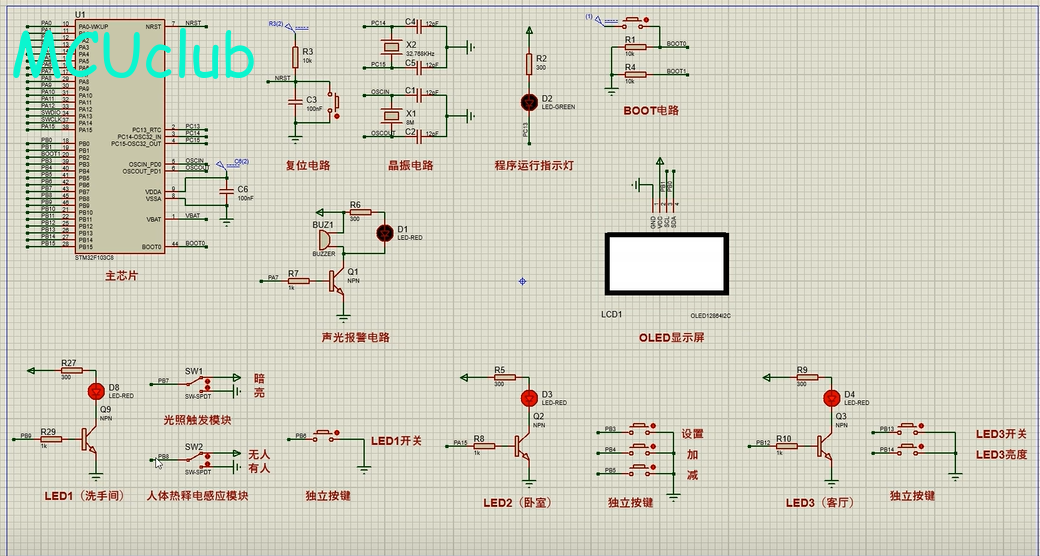Click the reset push button beside C3
Image resolution: width=1040 pixels, height=556 pixels.
click(x=336, y=103)
